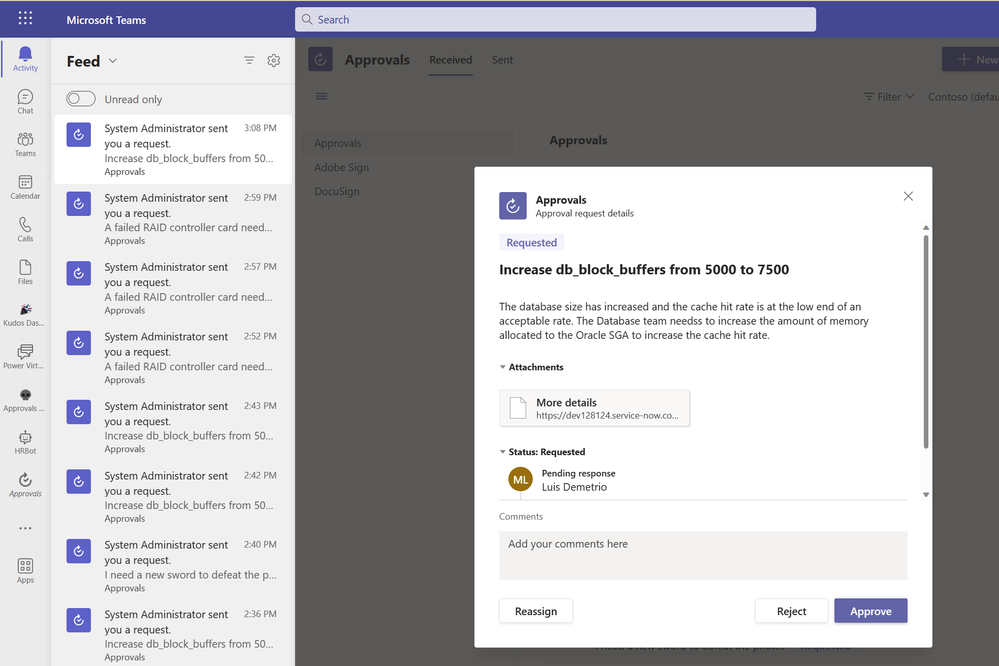Click the feed filter icon
The height and width of the screenshot is (666, 999).
click(249, 60)
